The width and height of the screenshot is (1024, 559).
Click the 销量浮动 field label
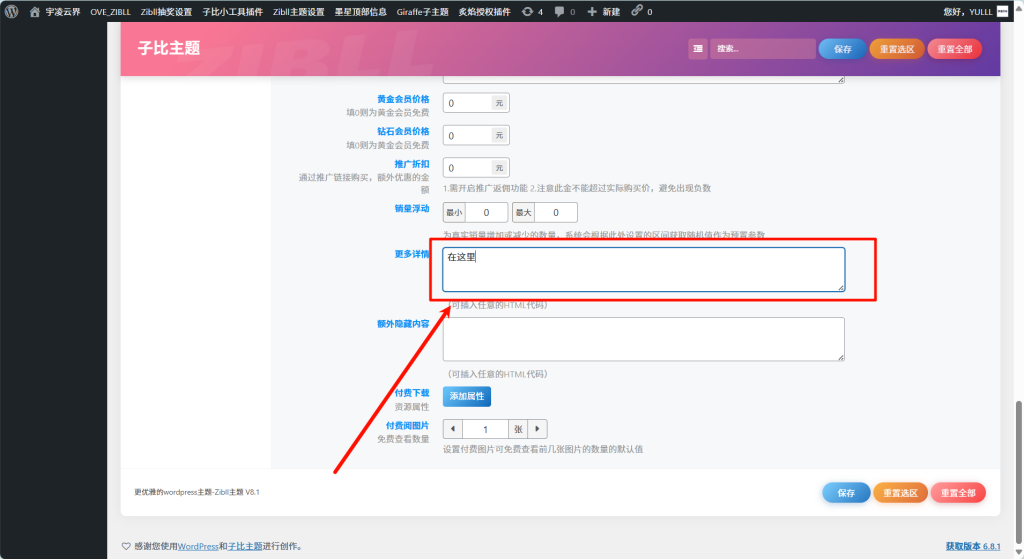click(412, 208)
